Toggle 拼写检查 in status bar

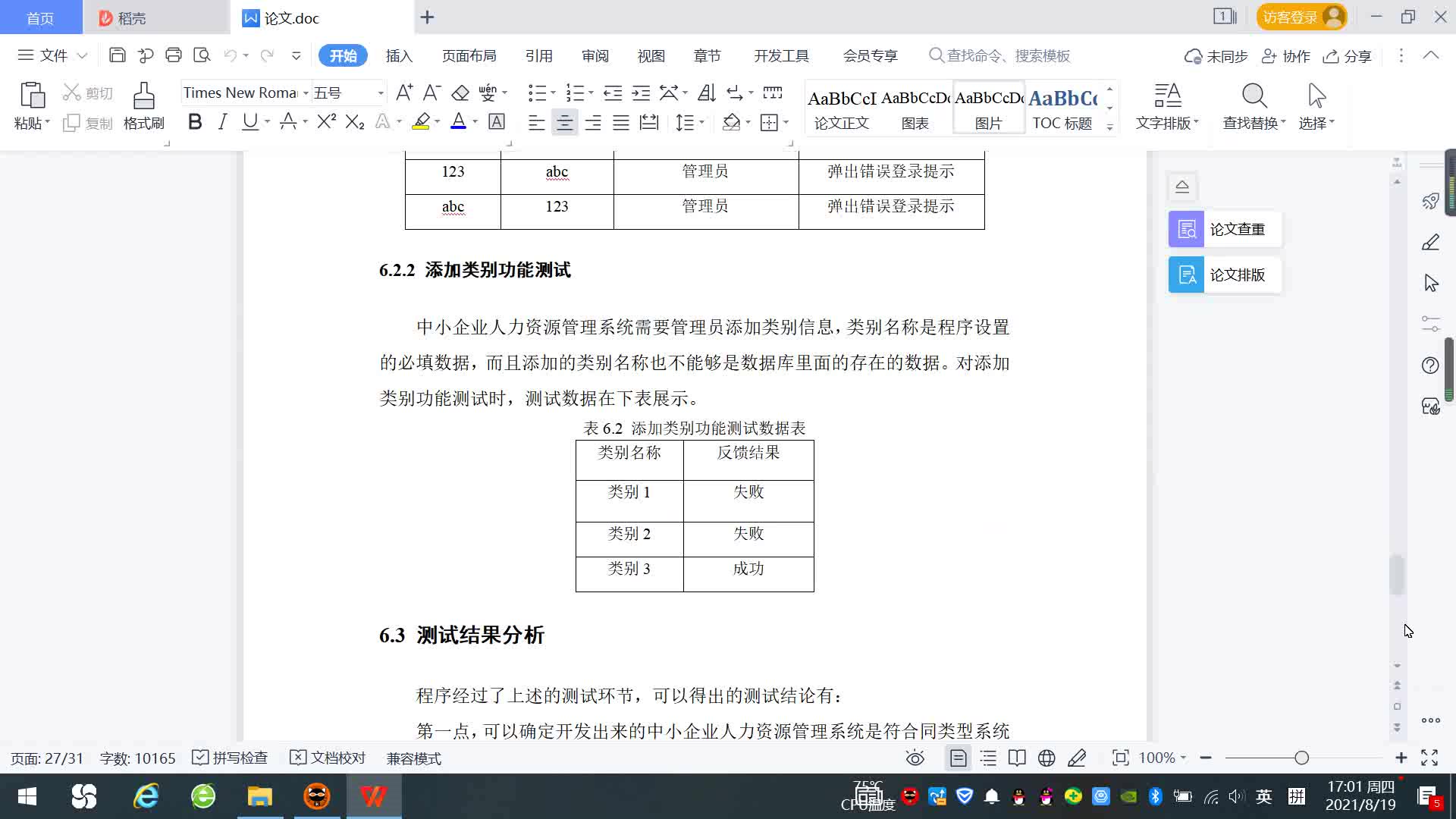tap(230, 758)
